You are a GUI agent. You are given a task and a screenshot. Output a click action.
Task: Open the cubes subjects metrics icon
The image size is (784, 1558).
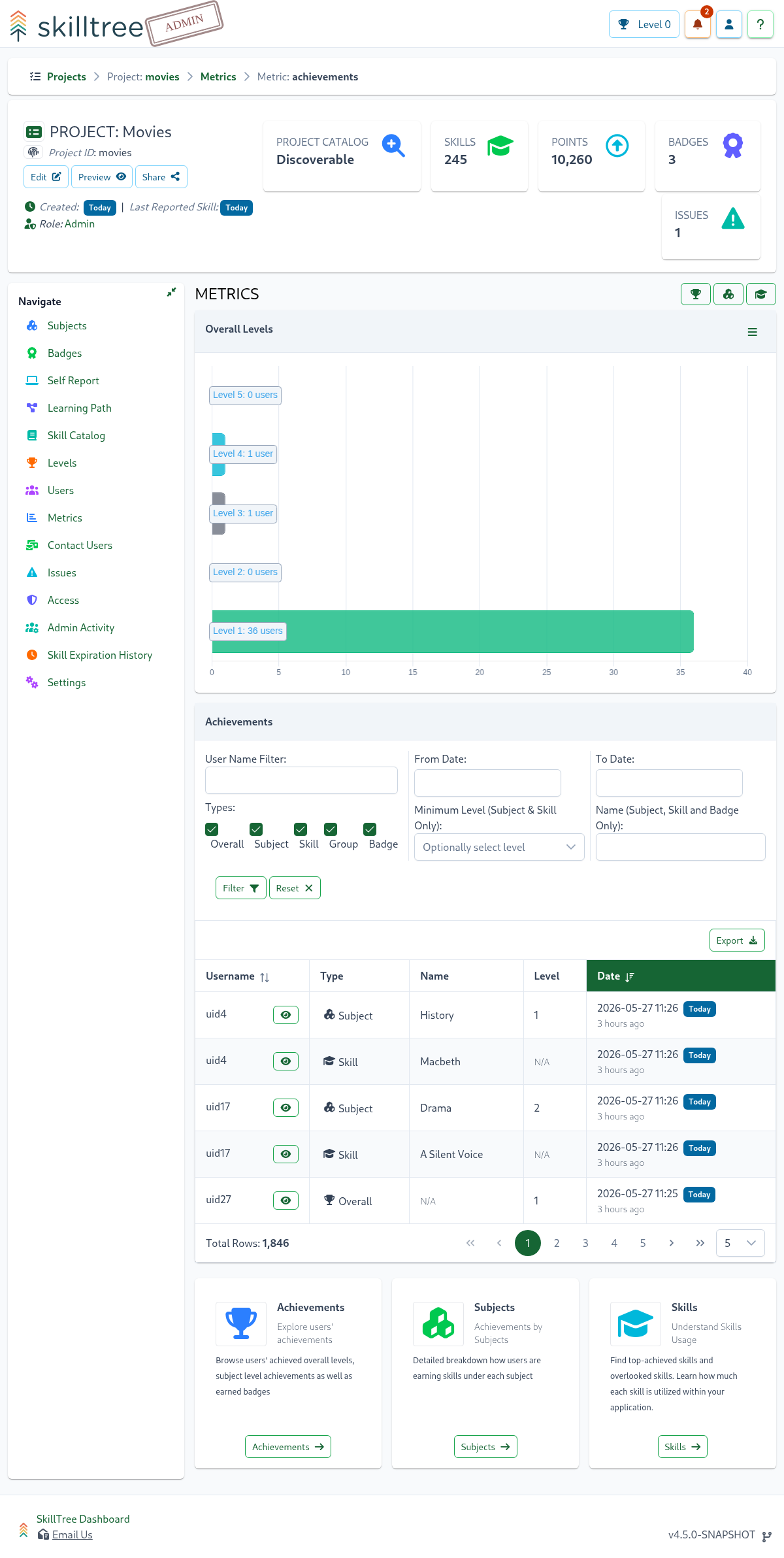pos(728,294)
